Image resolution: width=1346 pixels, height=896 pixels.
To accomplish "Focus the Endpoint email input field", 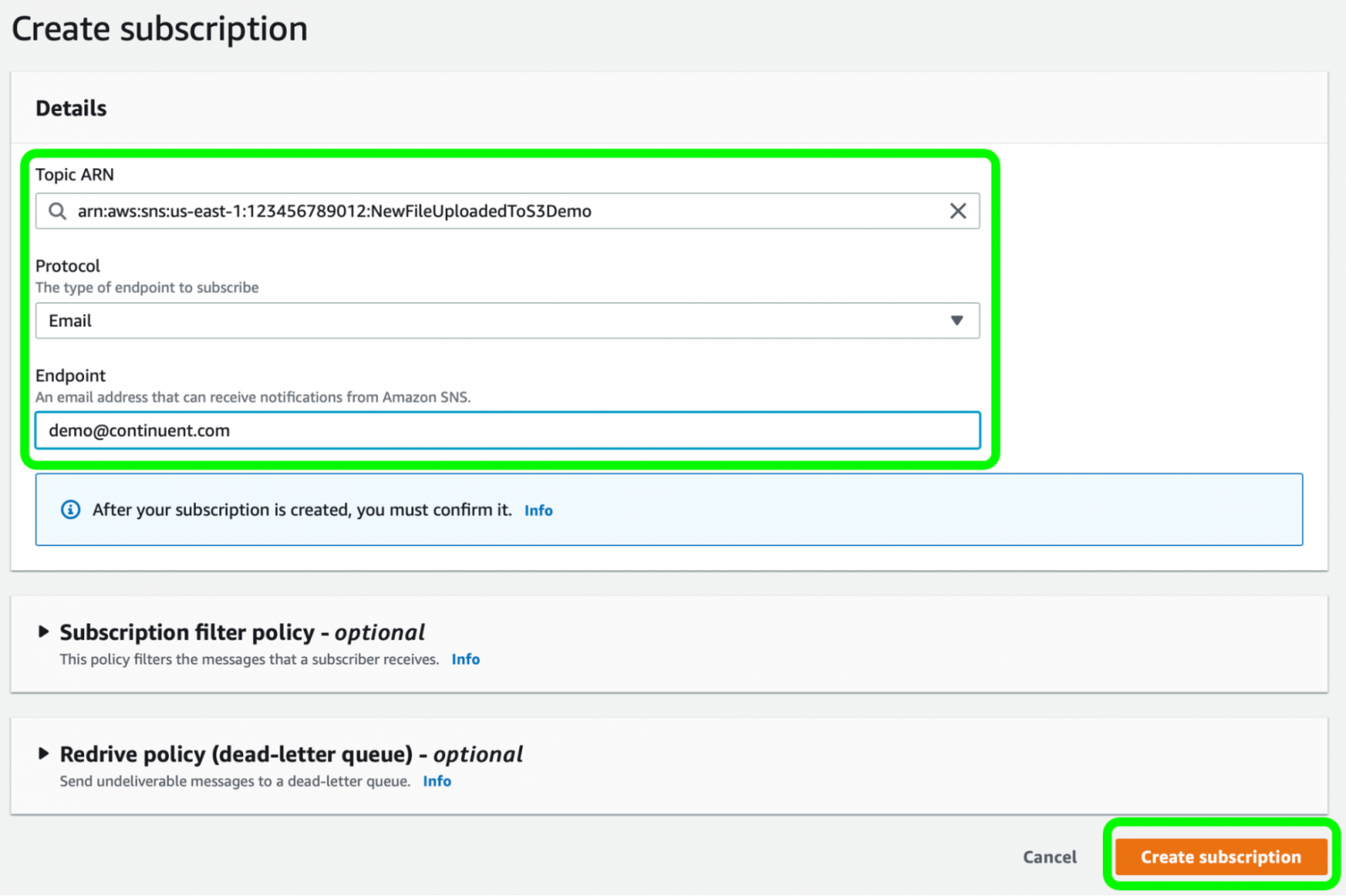I will (x=508, y=431).
